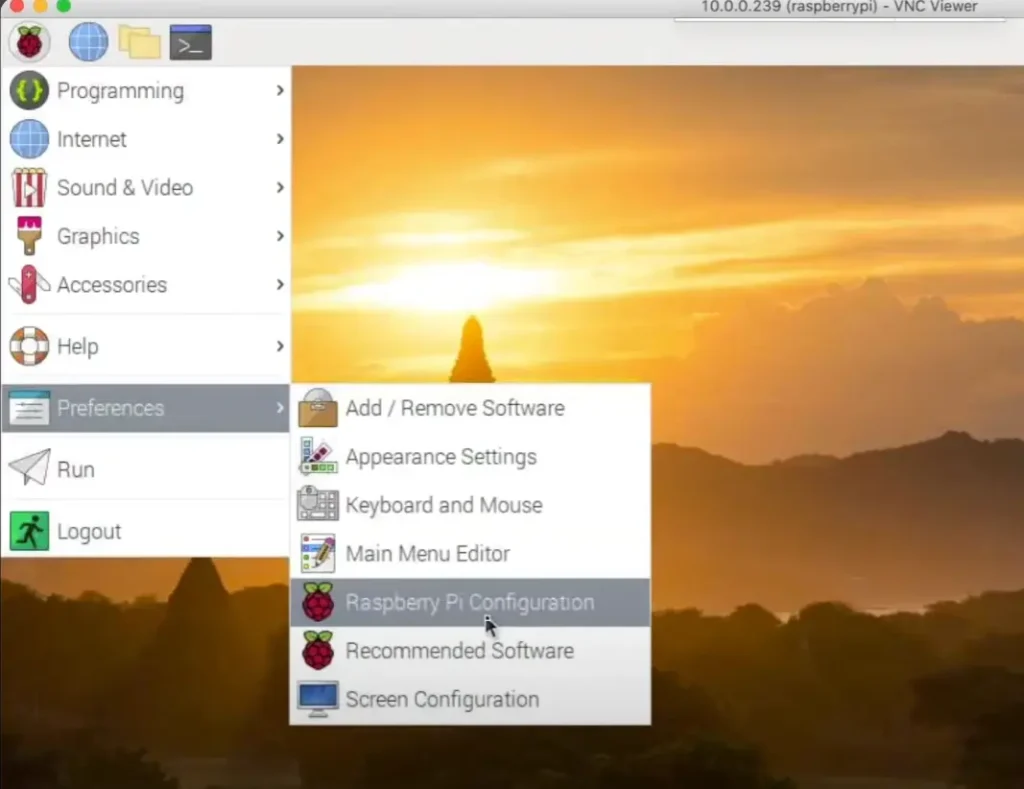Open the Accessories menu entry
Image resolution: width=1024 pixels, height=789 pixels.
[146, 285]
